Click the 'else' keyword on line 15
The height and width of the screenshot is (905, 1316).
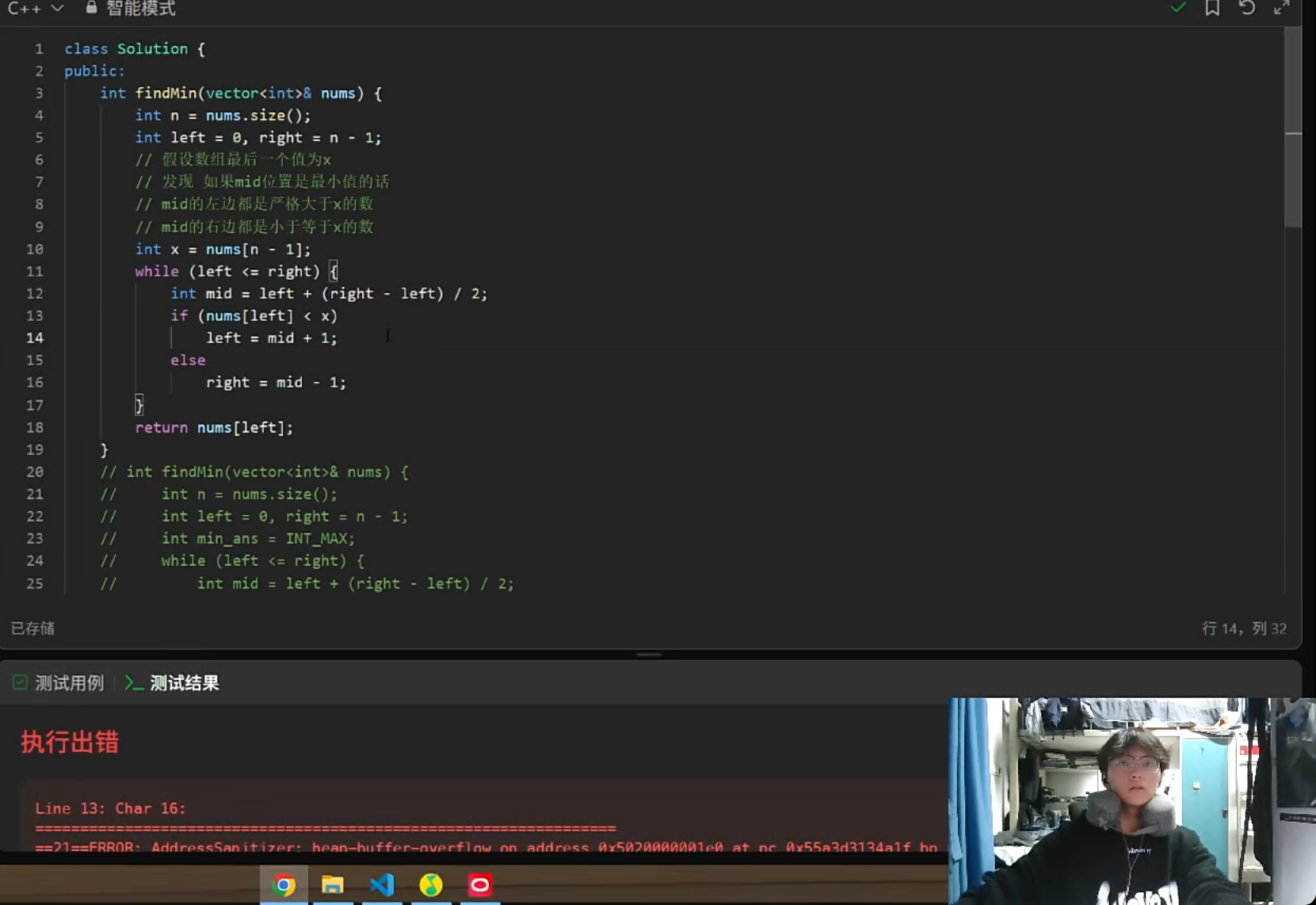(x=188, y=360)
